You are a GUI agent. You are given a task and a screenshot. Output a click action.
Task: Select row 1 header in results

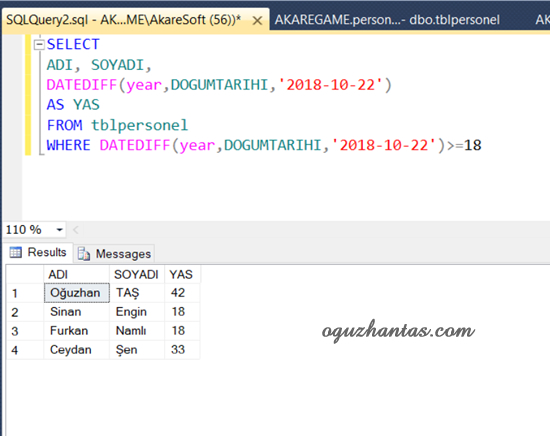tap(25, 293)
